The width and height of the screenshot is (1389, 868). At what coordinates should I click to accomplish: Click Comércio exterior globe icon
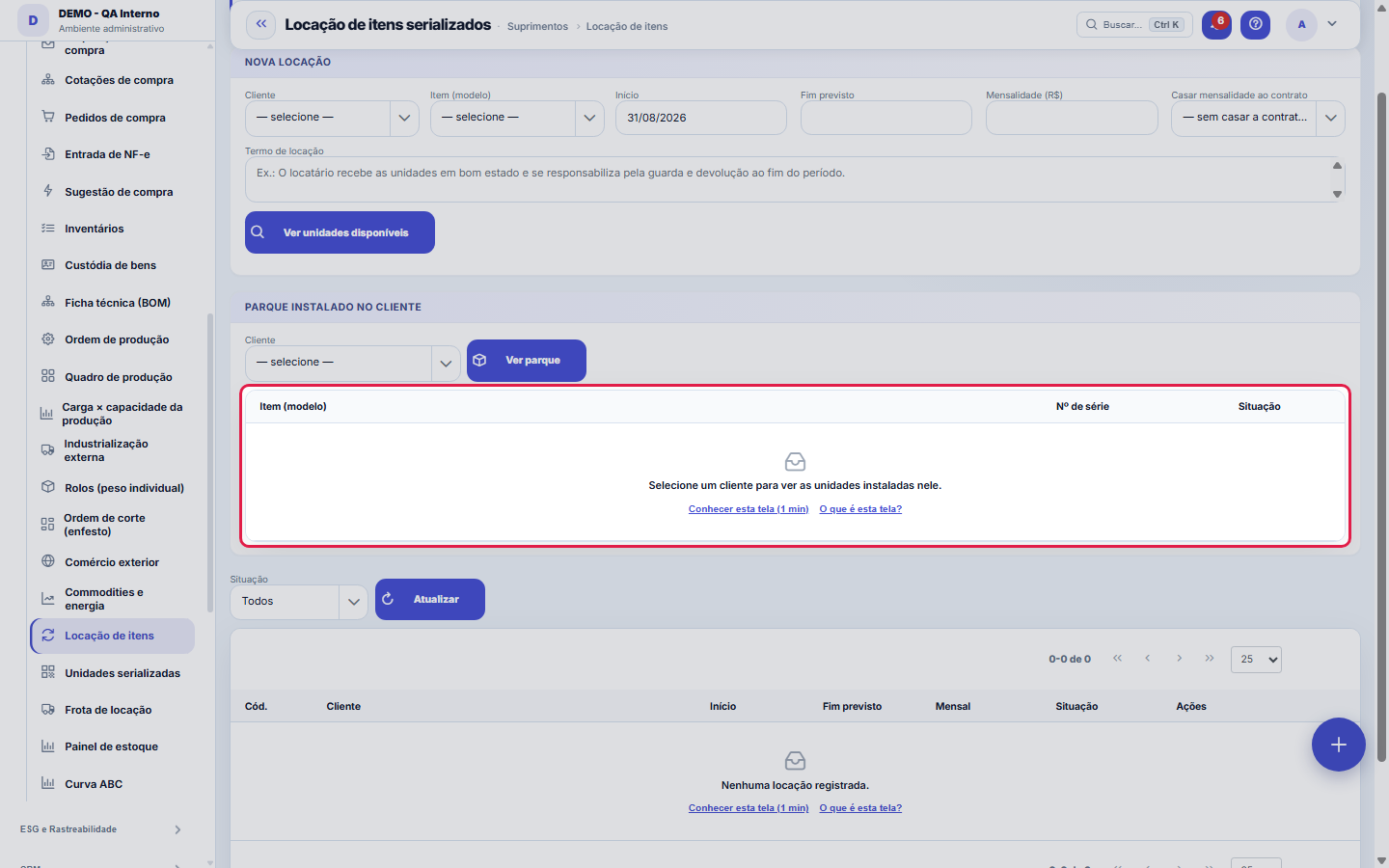coord(48,561)
